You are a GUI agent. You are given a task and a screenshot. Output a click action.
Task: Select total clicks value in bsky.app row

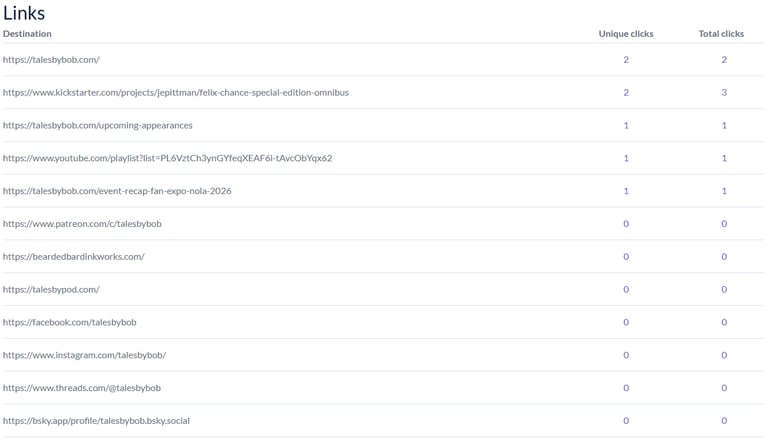pos(724,421)
